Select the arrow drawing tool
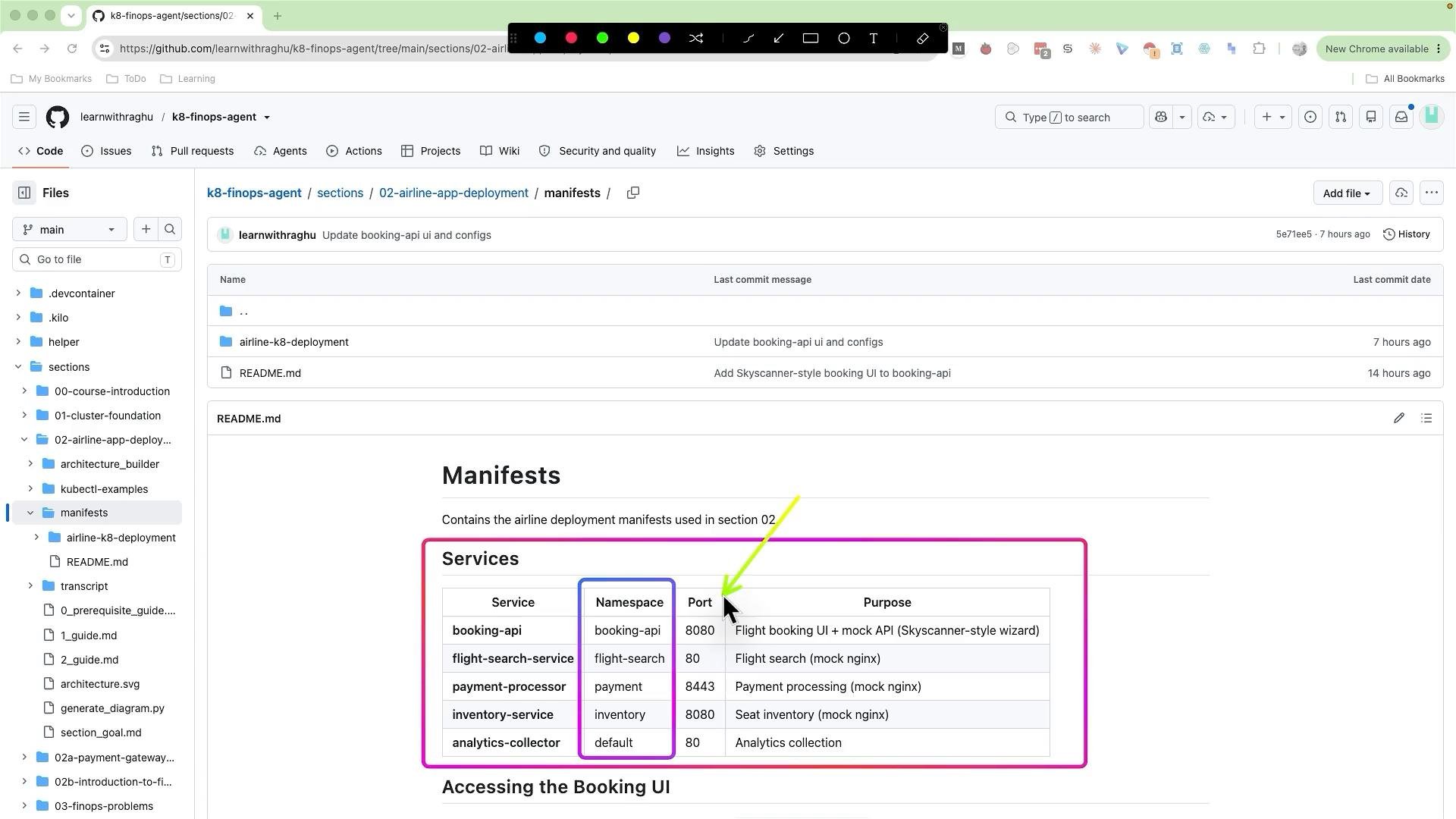This screenshot has width=1456, height=819. click(x=779, y=38)
